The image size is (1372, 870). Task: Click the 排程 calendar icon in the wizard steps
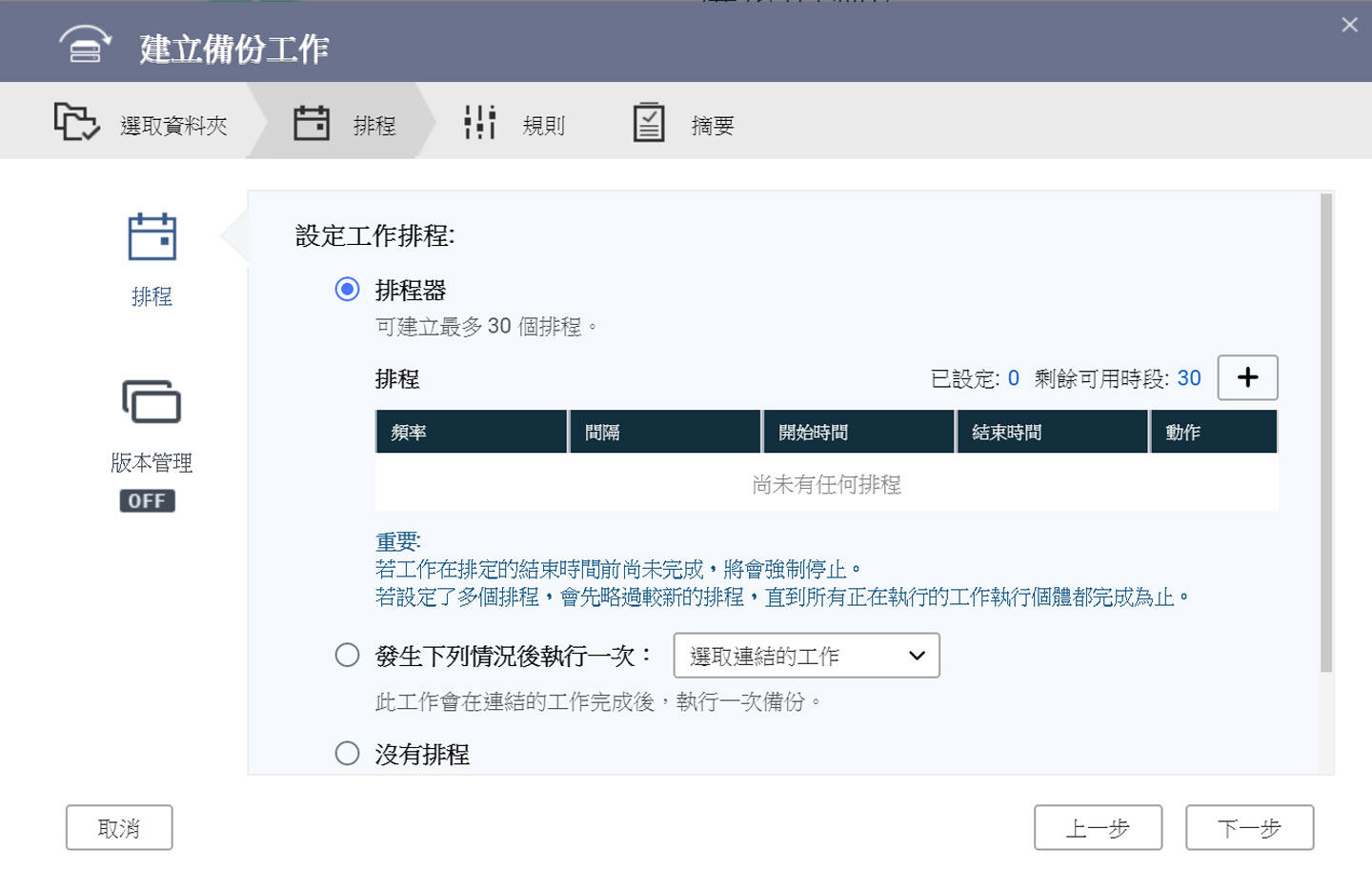click(311, 122)
